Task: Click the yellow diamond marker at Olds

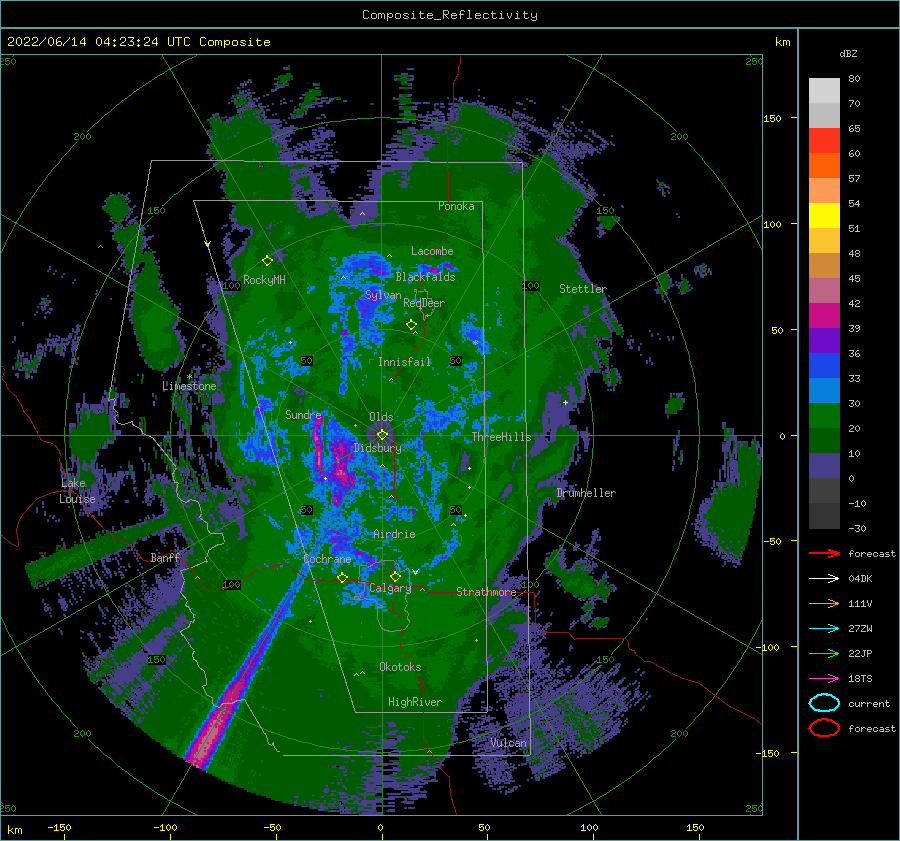Action: click(x=382, y=435)
